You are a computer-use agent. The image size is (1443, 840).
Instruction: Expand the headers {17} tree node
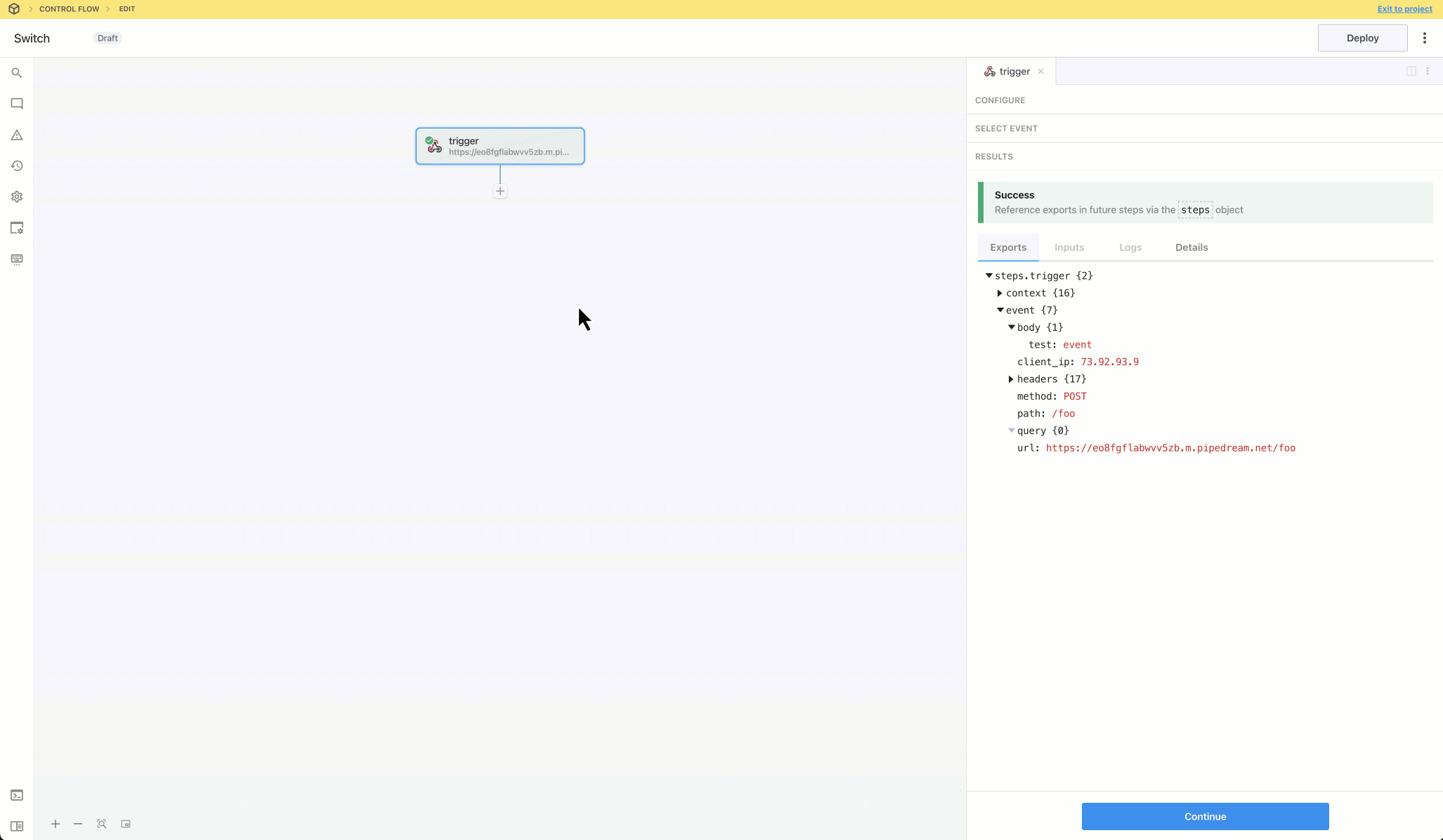coord(1011,379)
